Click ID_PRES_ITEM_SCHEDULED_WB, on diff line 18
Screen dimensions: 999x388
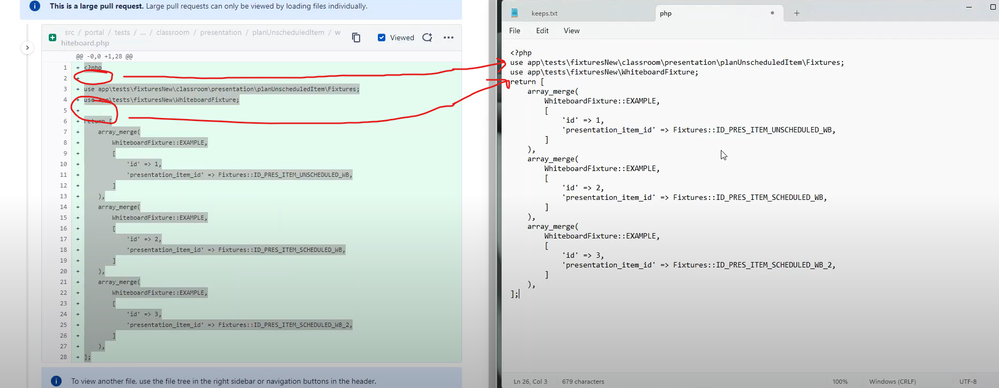[299, 250]
